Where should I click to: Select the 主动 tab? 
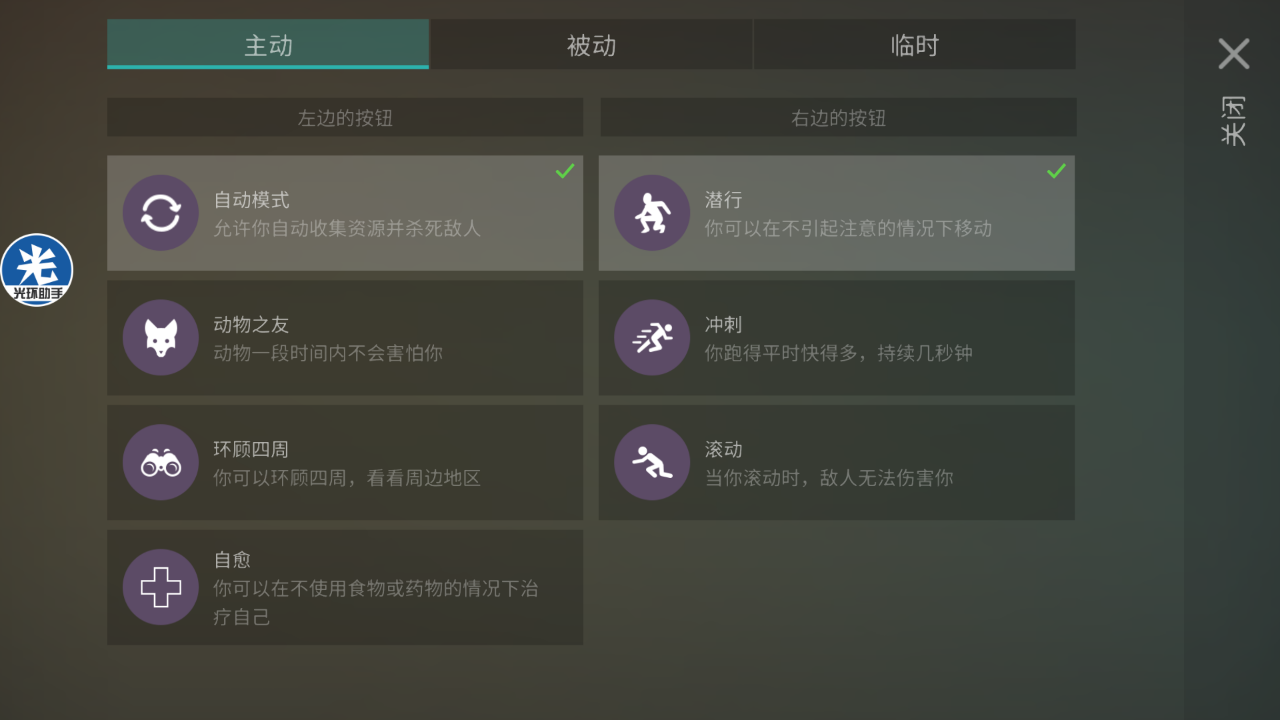point(268,45)
